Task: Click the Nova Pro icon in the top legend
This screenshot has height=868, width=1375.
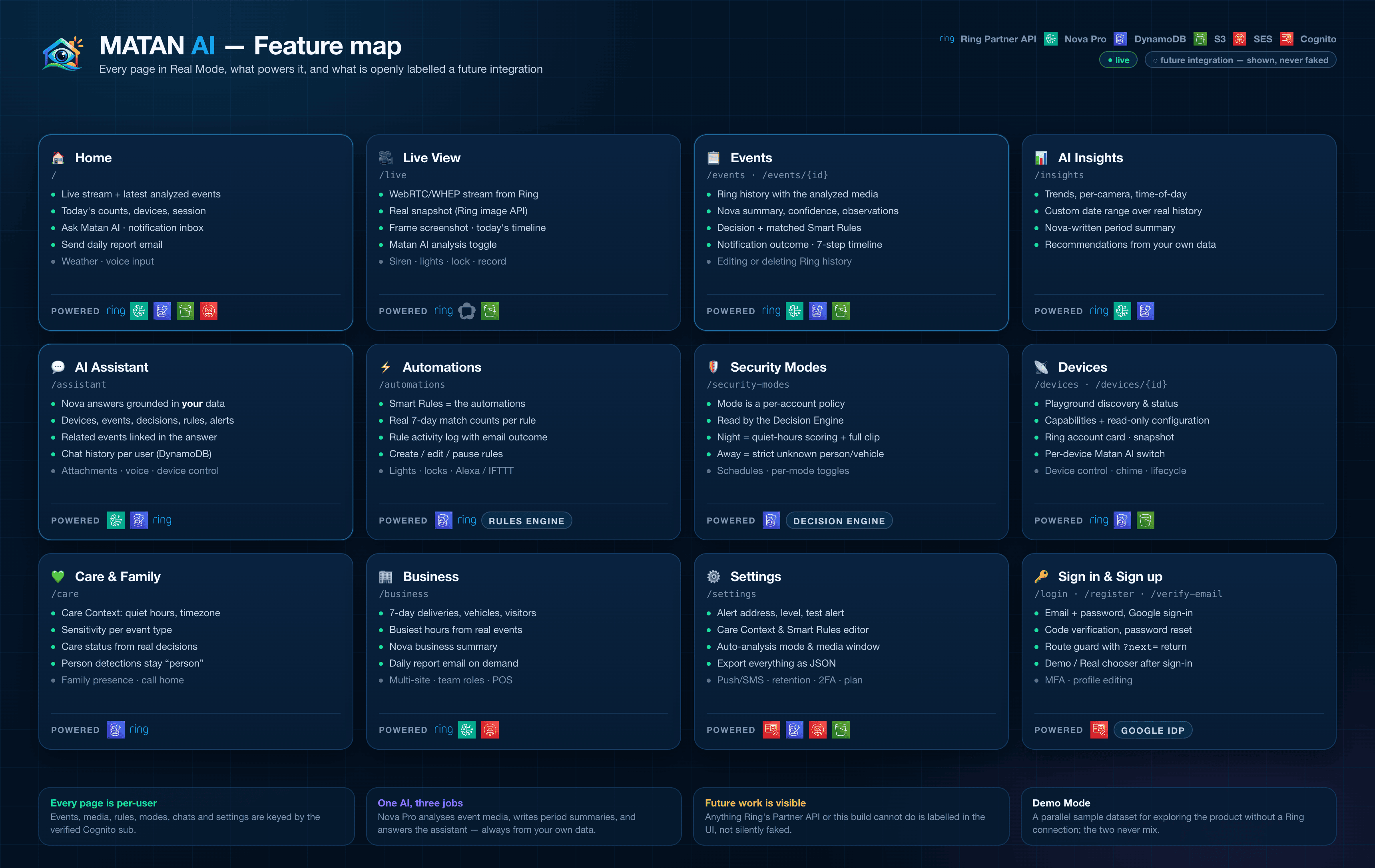Action: click(x=1050, y=39)
